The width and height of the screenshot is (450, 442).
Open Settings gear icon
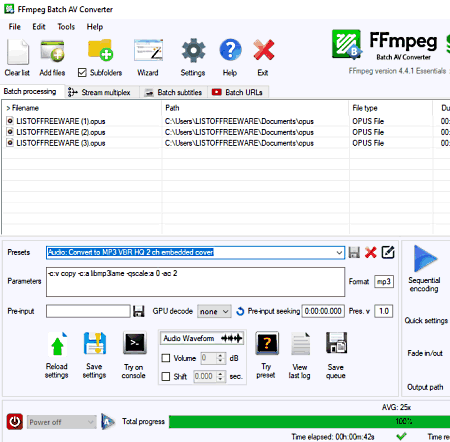point(193,50)
